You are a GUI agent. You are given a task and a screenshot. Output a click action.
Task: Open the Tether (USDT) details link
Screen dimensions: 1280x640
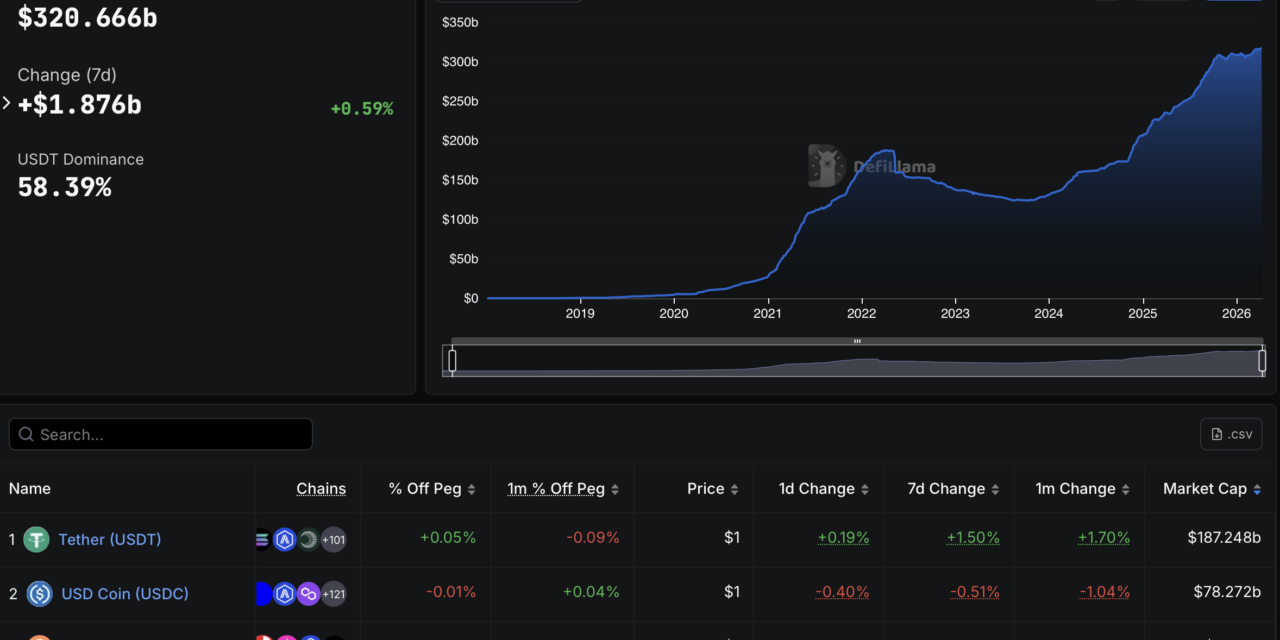coord(109,539)
